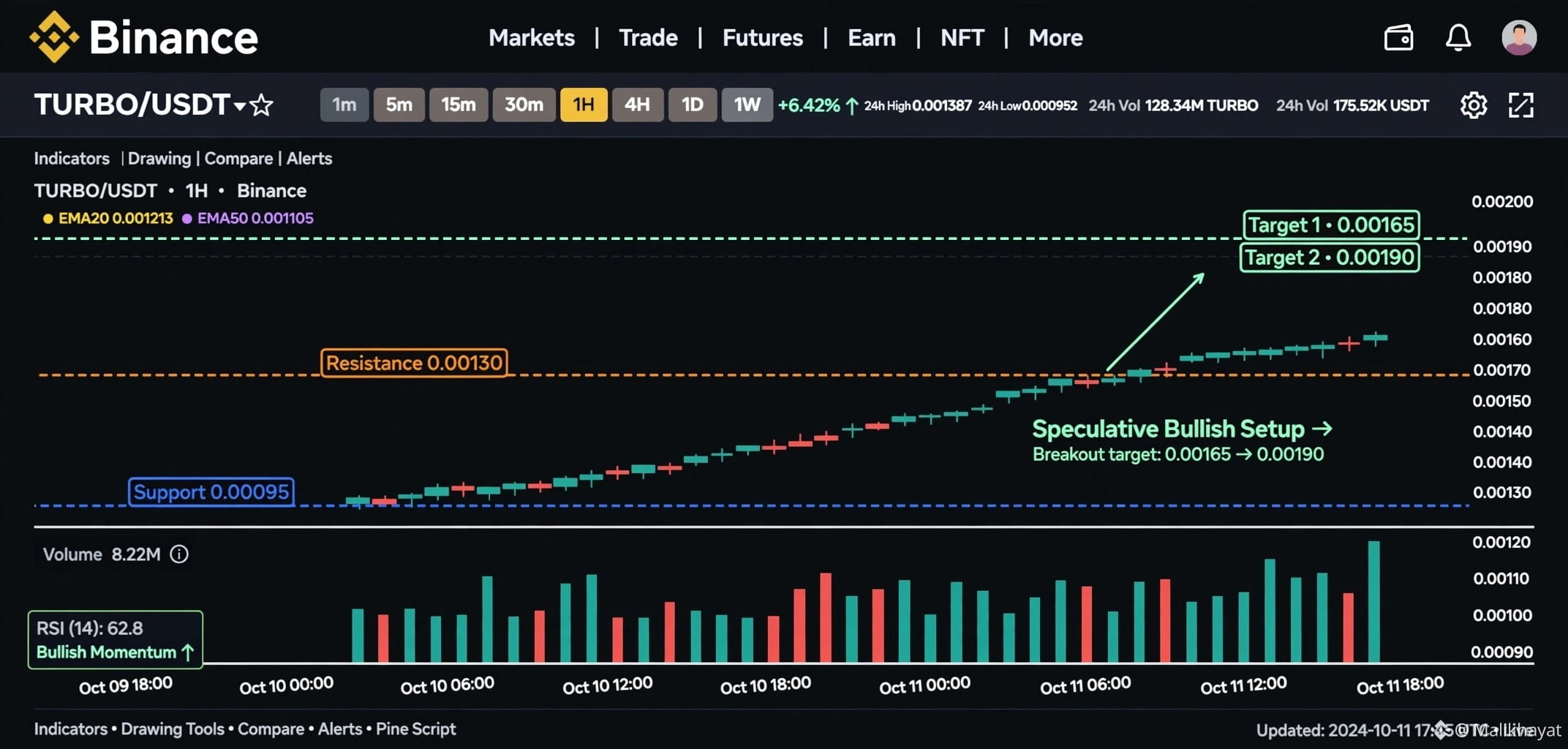Click the EMA20 yellow legend dot
This screenshot has width=1568, height=749.
pyautogui.click(x=48, y=218)
